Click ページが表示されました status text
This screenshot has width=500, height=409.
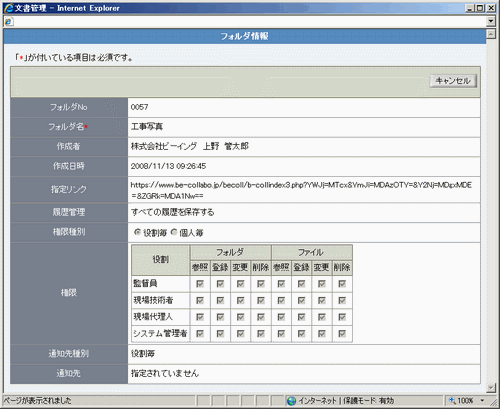point(37,400)
